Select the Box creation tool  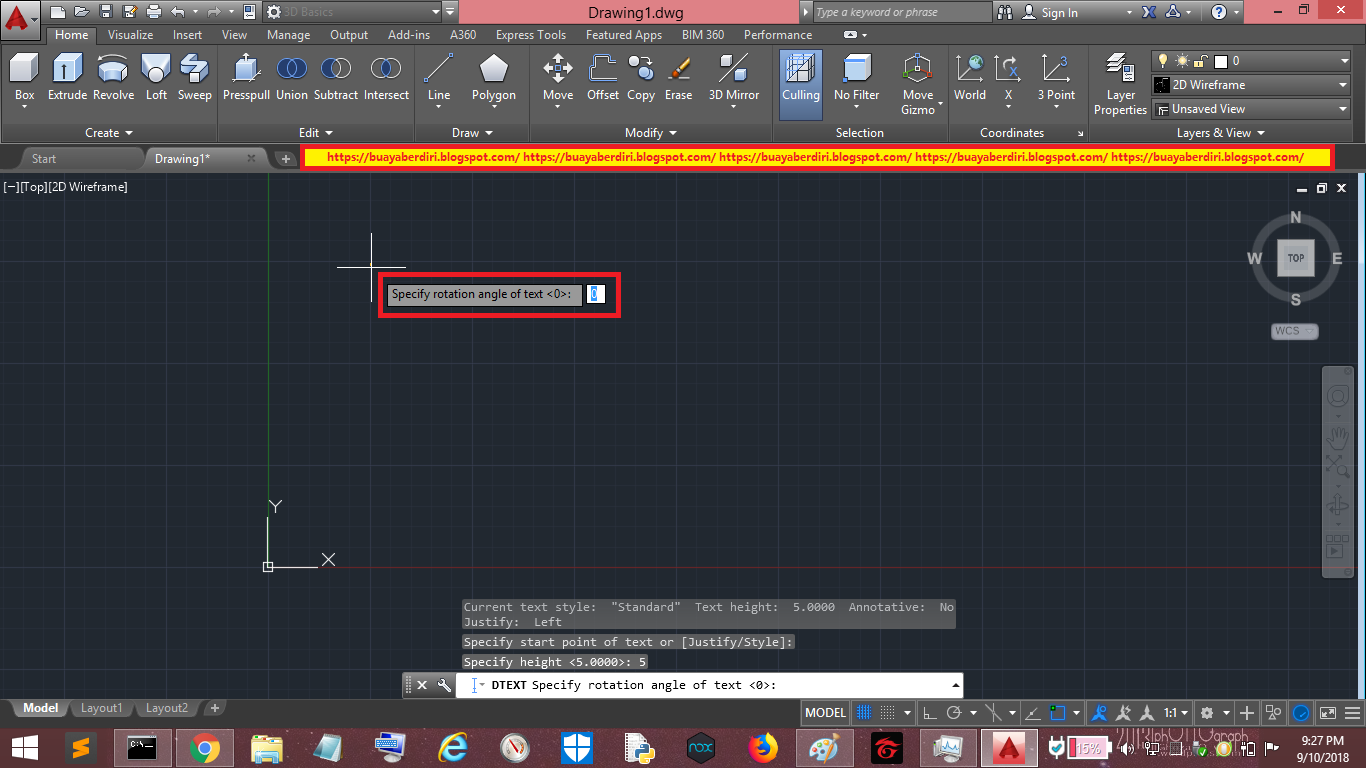[x=23, y=78]
